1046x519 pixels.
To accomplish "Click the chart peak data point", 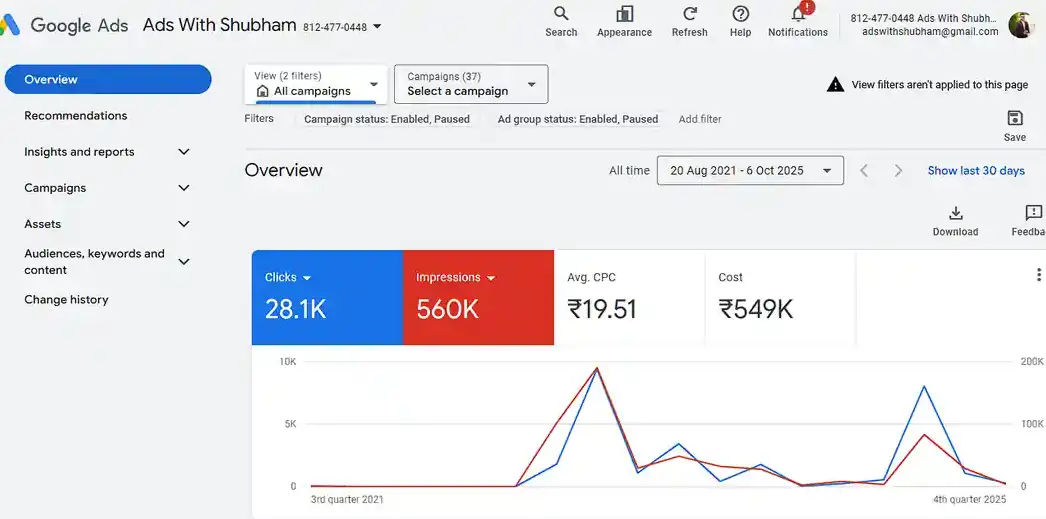I will 596,368.
